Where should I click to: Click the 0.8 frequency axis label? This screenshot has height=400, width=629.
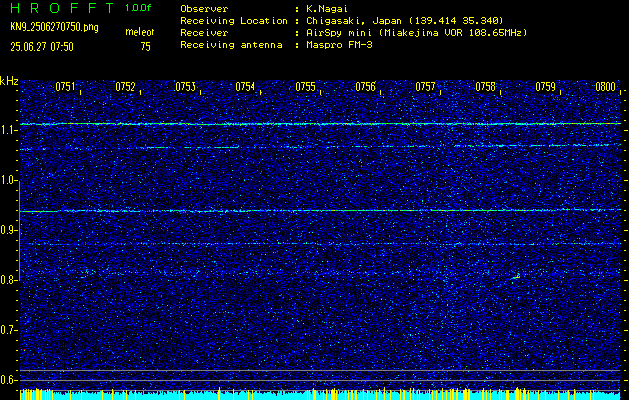click(x=7, y=280)
